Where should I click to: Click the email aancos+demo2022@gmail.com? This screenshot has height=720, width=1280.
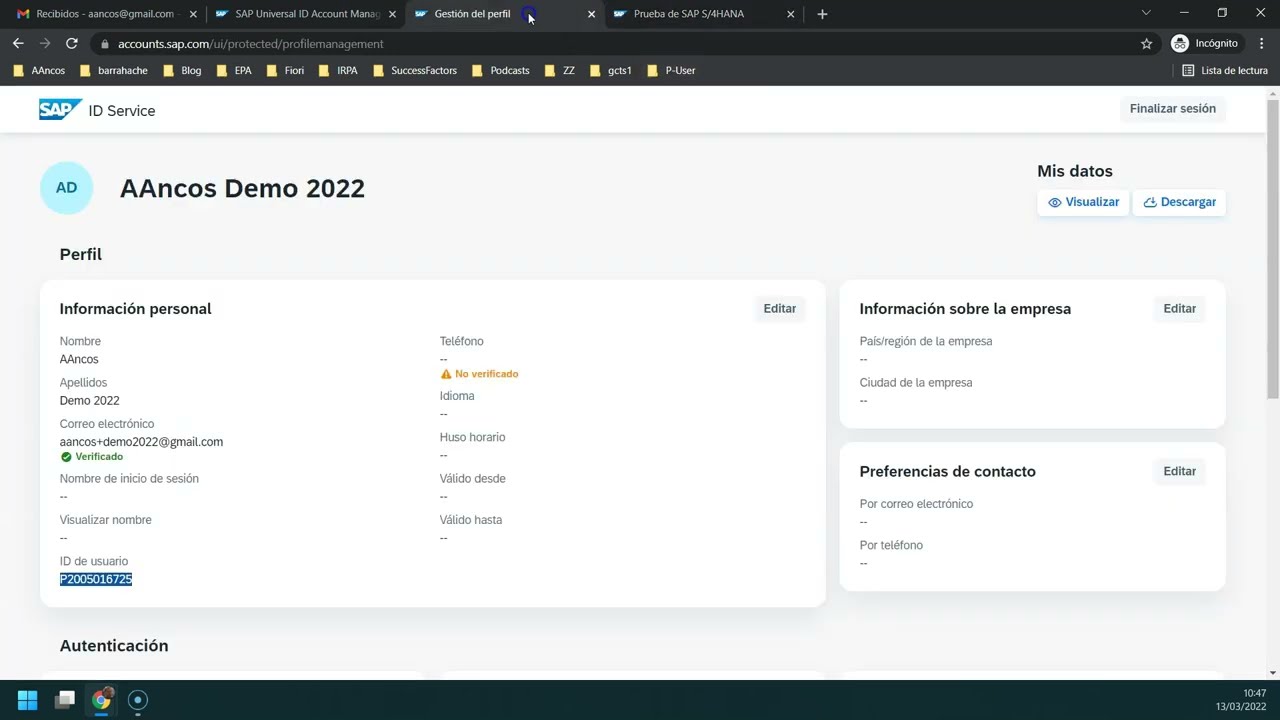click(141, 442)
